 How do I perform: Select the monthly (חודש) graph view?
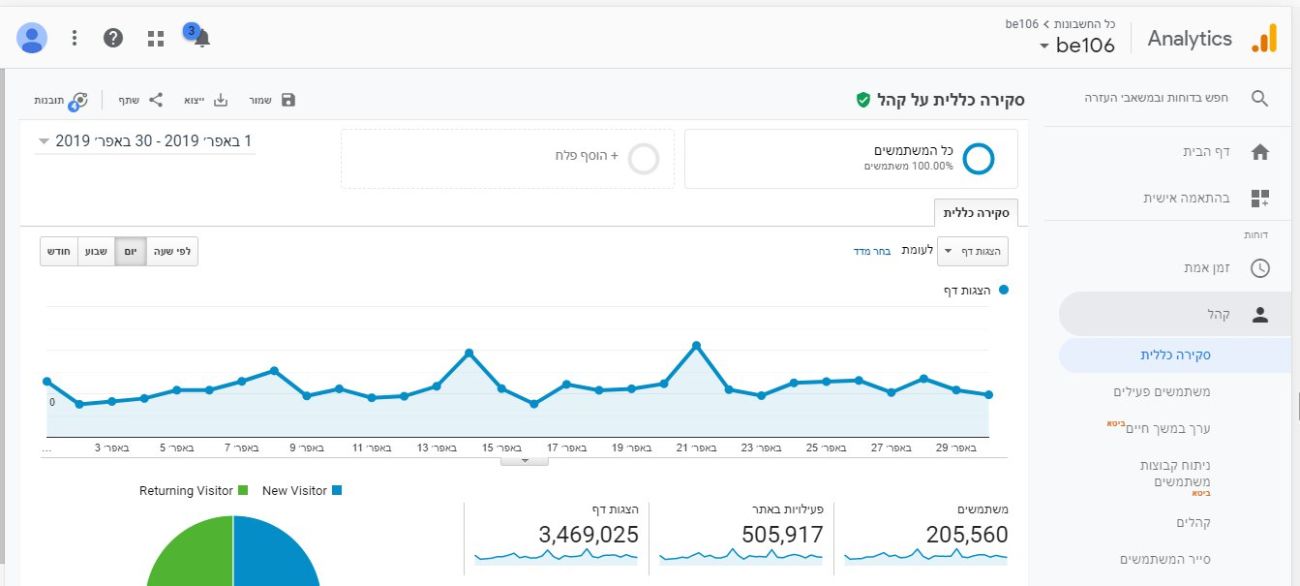59,251
